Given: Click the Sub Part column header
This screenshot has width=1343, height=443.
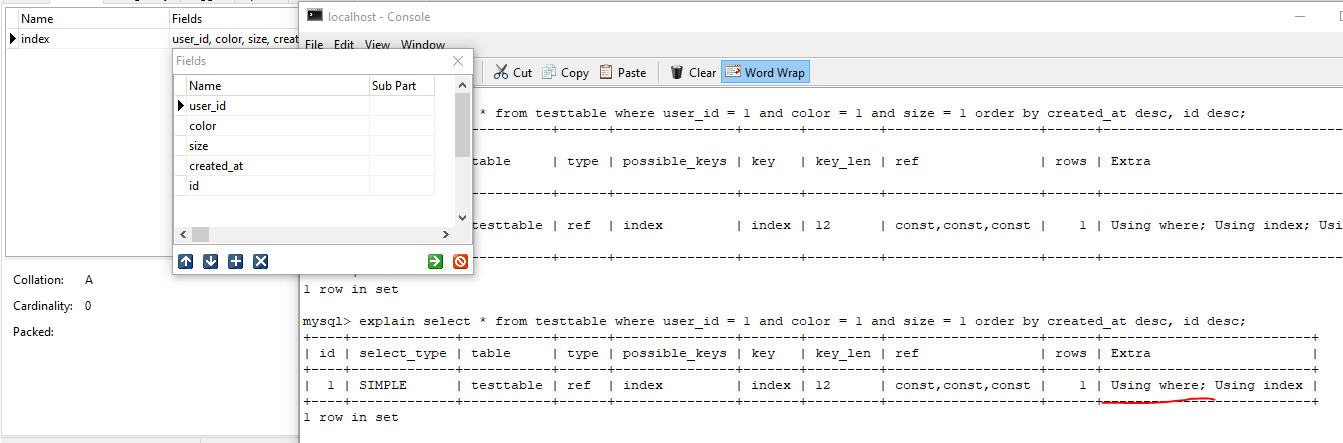Looking at the screenshot, I should [394, 86].
